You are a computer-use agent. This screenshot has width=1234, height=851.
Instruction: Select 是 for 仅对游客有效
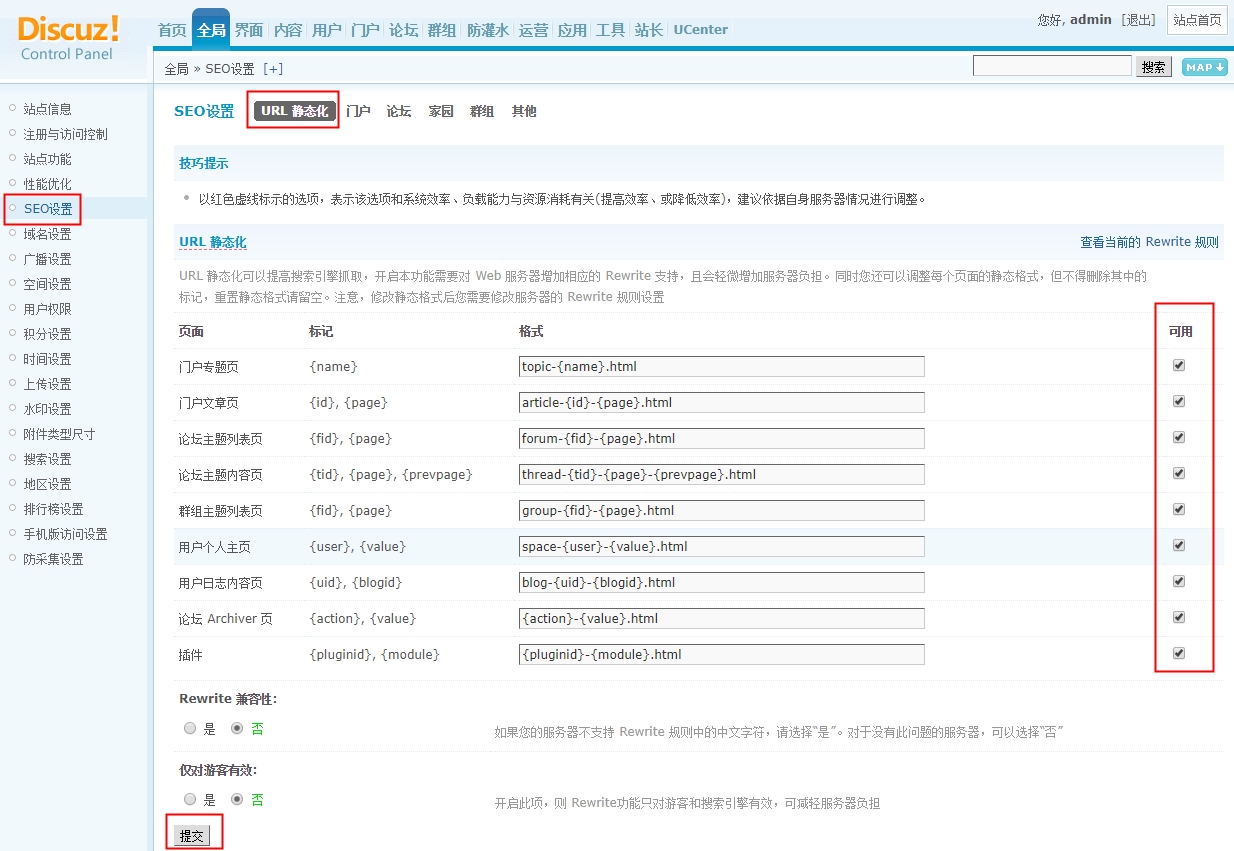(190, 800)
